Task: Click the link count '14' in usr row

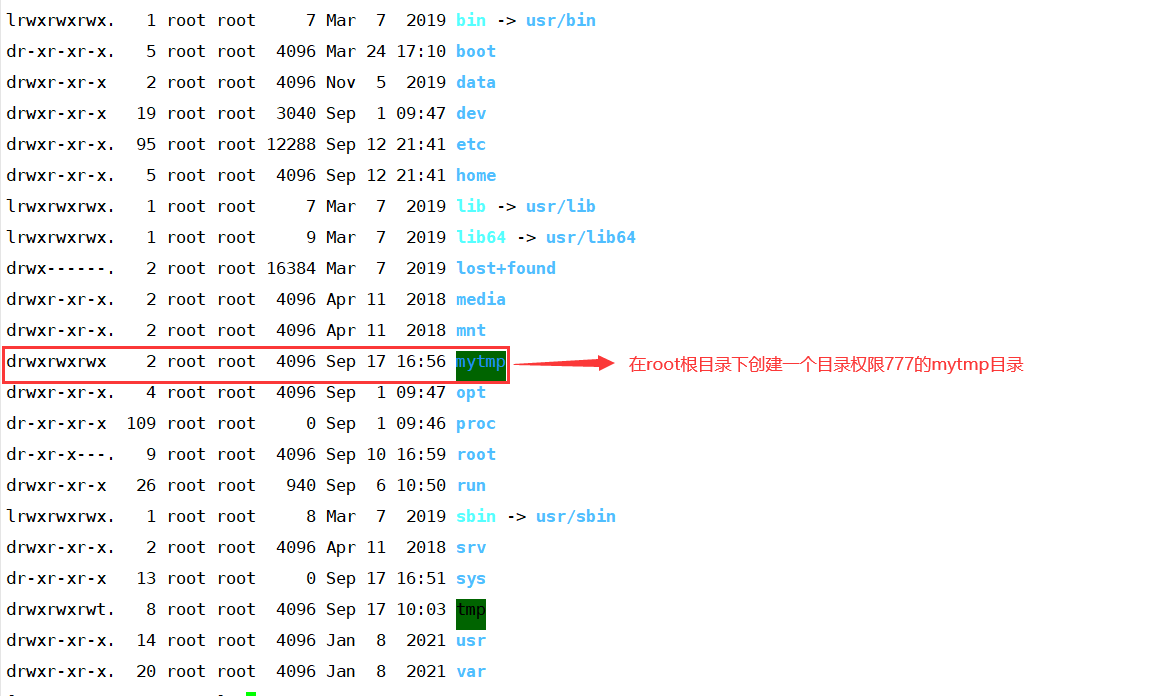Action: 146,641
